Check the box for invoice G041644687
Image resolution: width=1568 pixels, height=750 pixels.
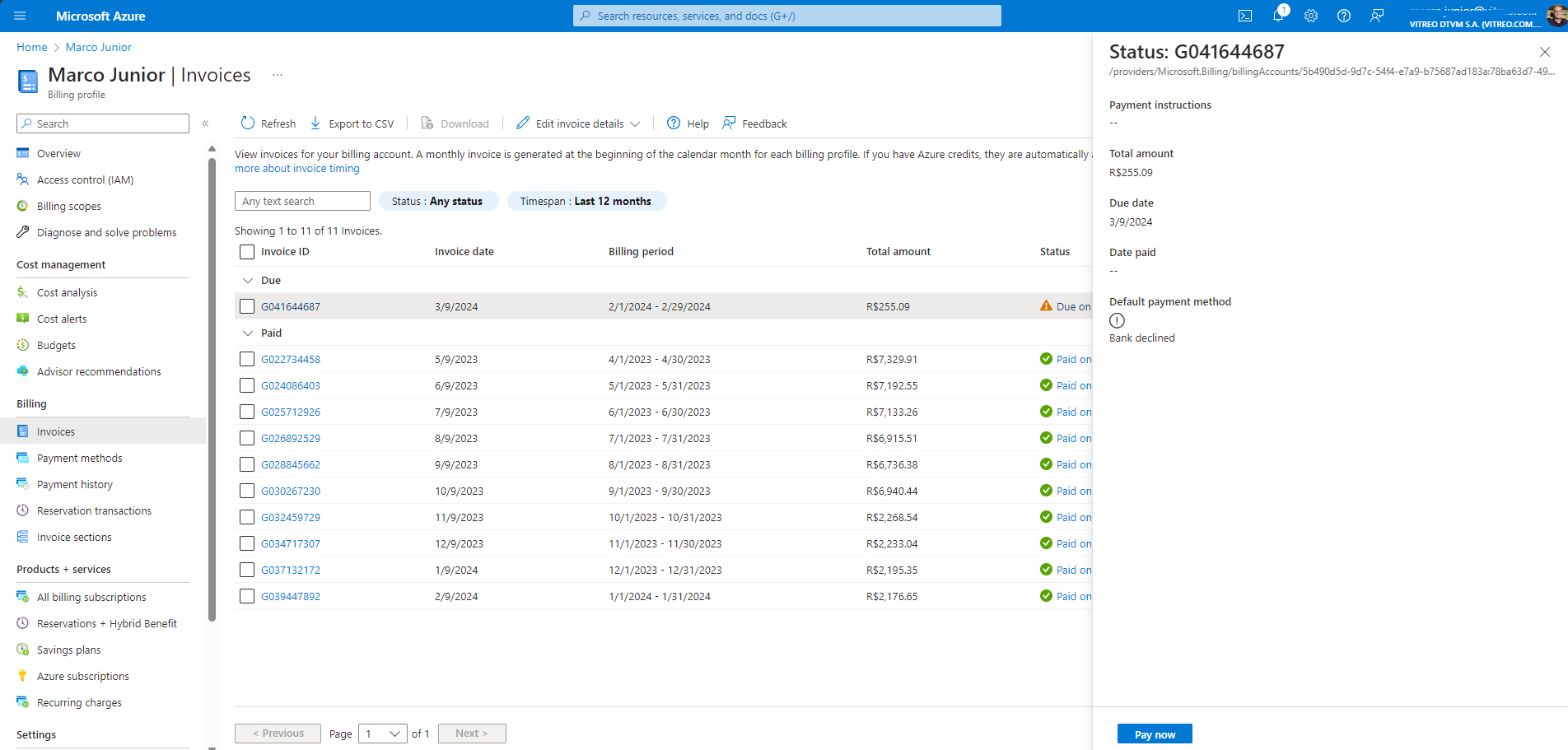click(247, 306)
